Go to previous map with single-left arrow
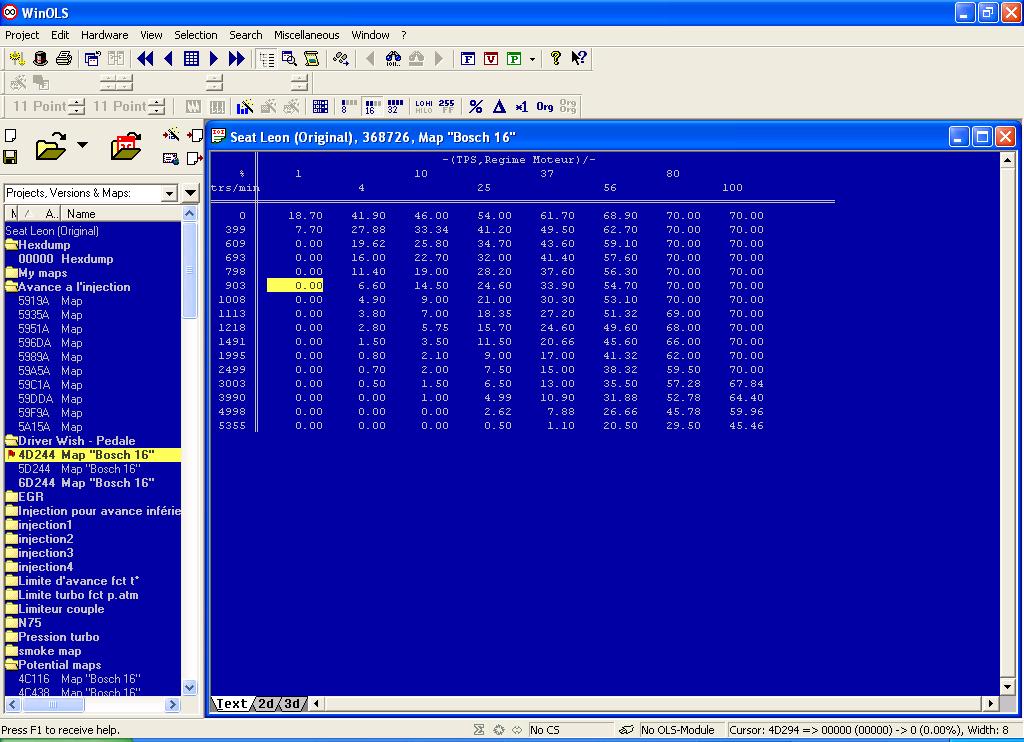The image size is (1024, 742). click(x=168, y=59)
